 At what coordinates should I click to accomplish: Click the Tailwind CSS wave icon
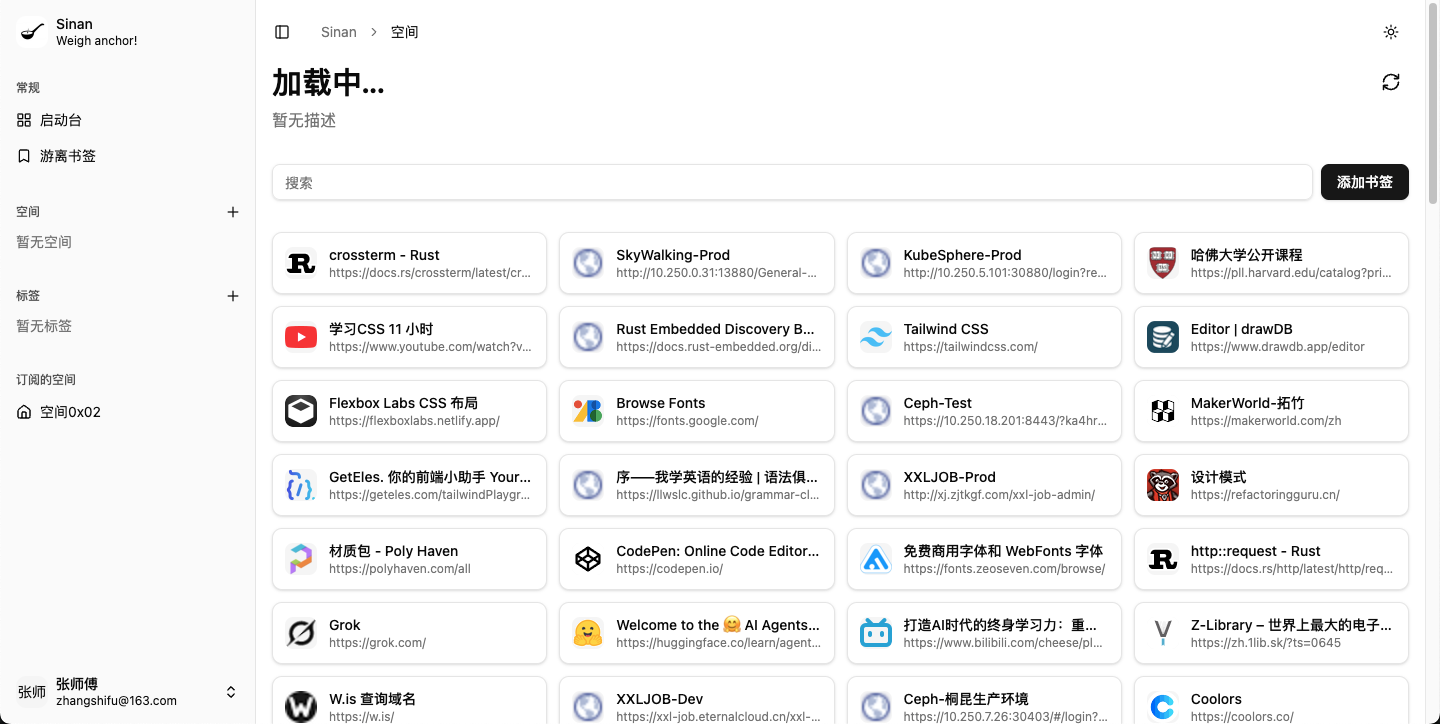tap(876, 337)
